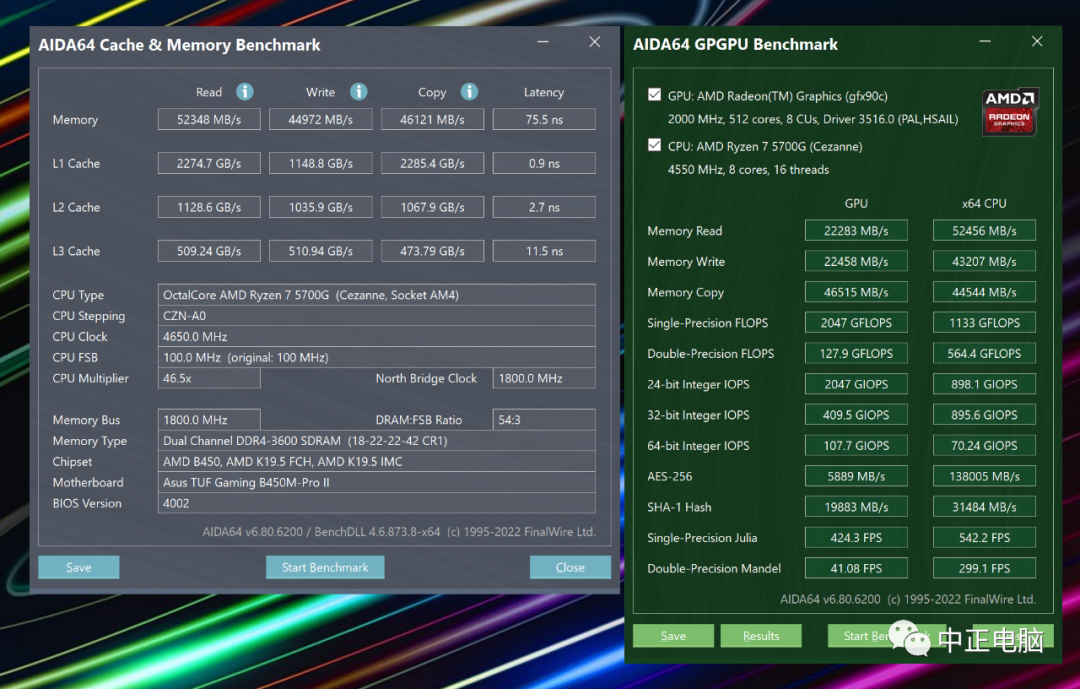The width and height of the screenshot is (1080, 689).
Task: Click the CPU Stepping value CZN-A0
Action: tap(377, 316)
